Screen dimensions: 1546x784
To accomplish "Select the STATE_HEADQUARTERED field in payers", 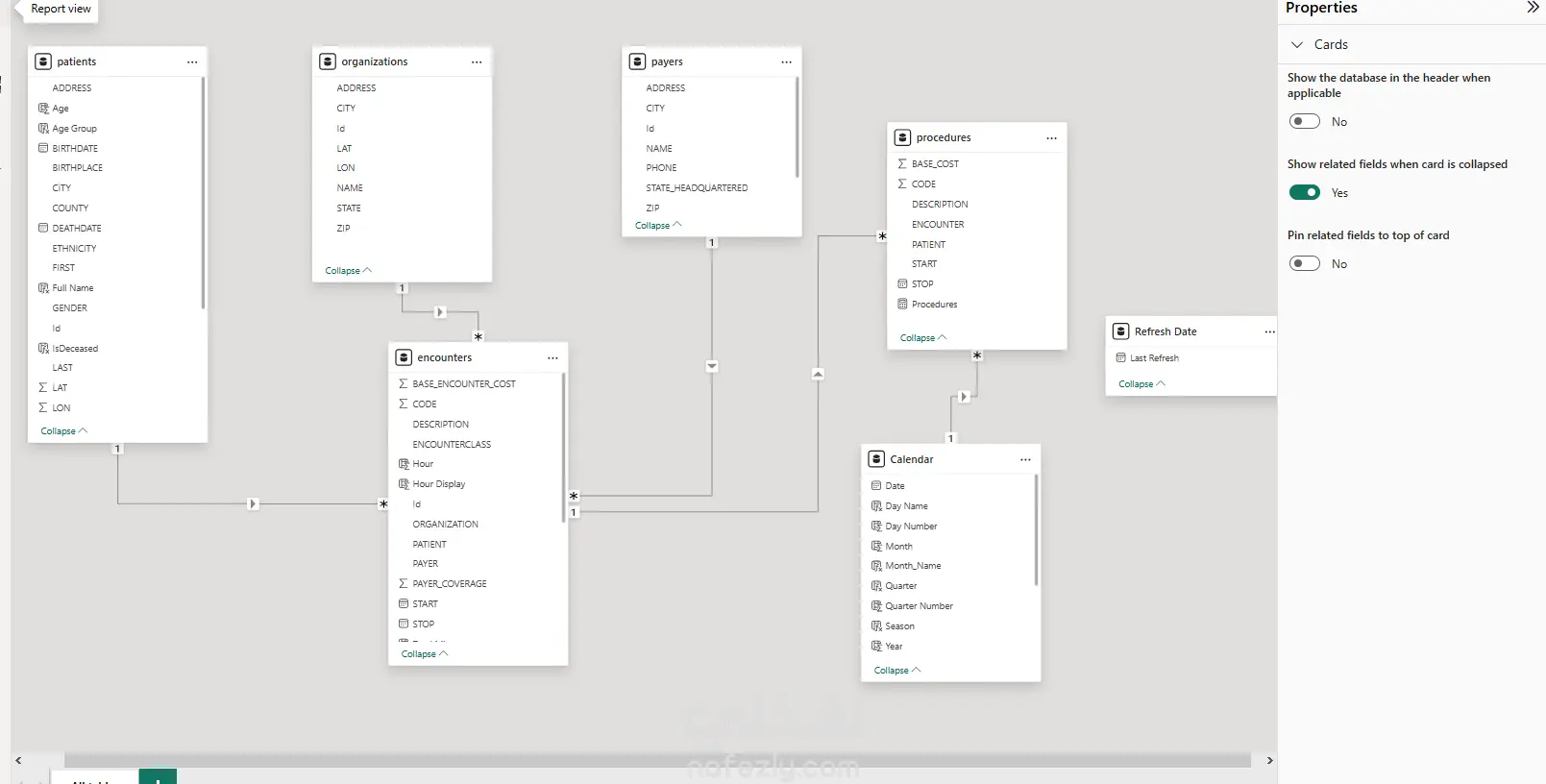I will [697, 188].
